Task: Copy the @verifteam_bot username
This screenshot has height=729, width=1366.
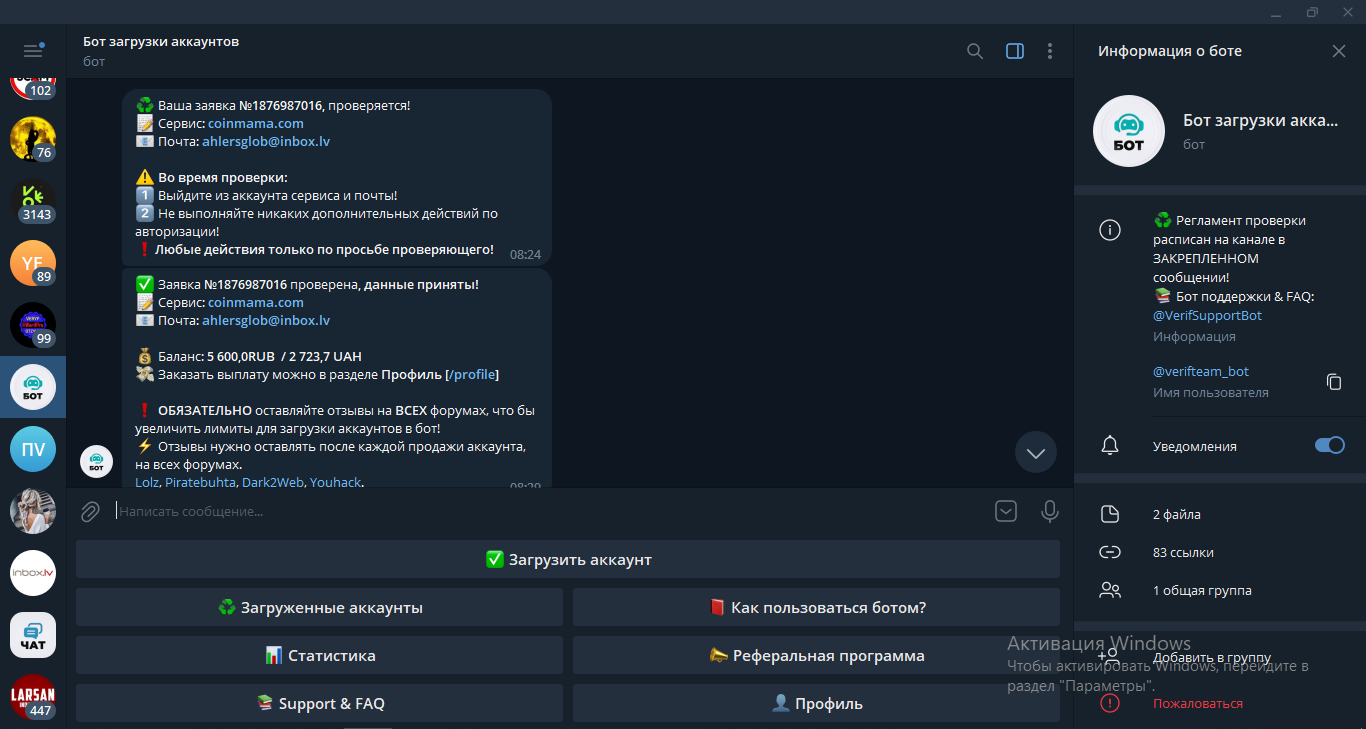Action: pos(1333,381)
